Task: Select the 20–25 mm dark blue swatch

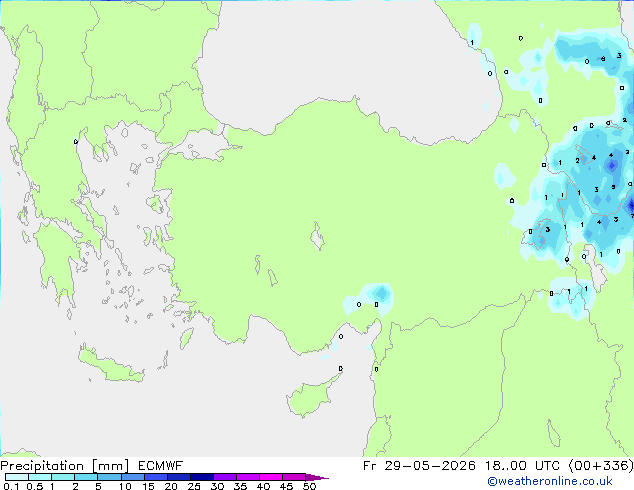Action: (x=178, y=477)
